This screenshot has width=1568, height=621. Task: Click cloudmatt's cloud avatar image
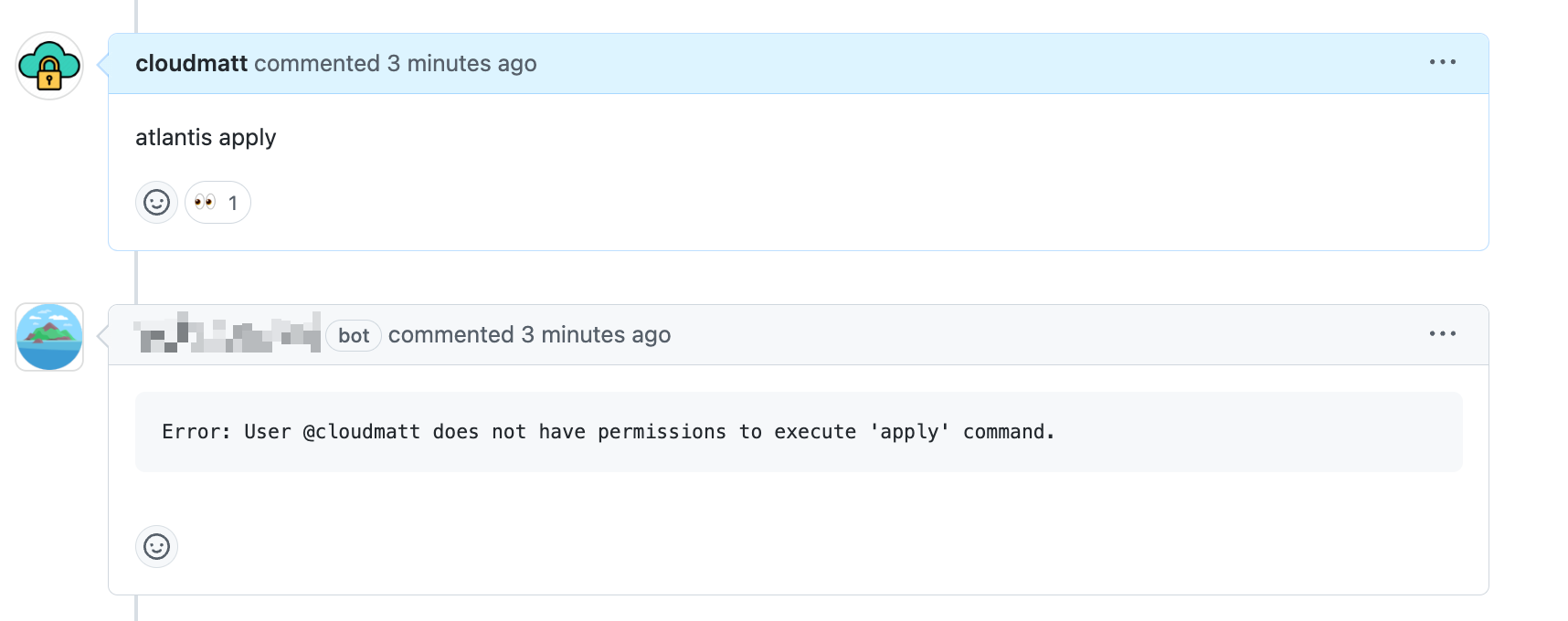(x=49, y=66)
